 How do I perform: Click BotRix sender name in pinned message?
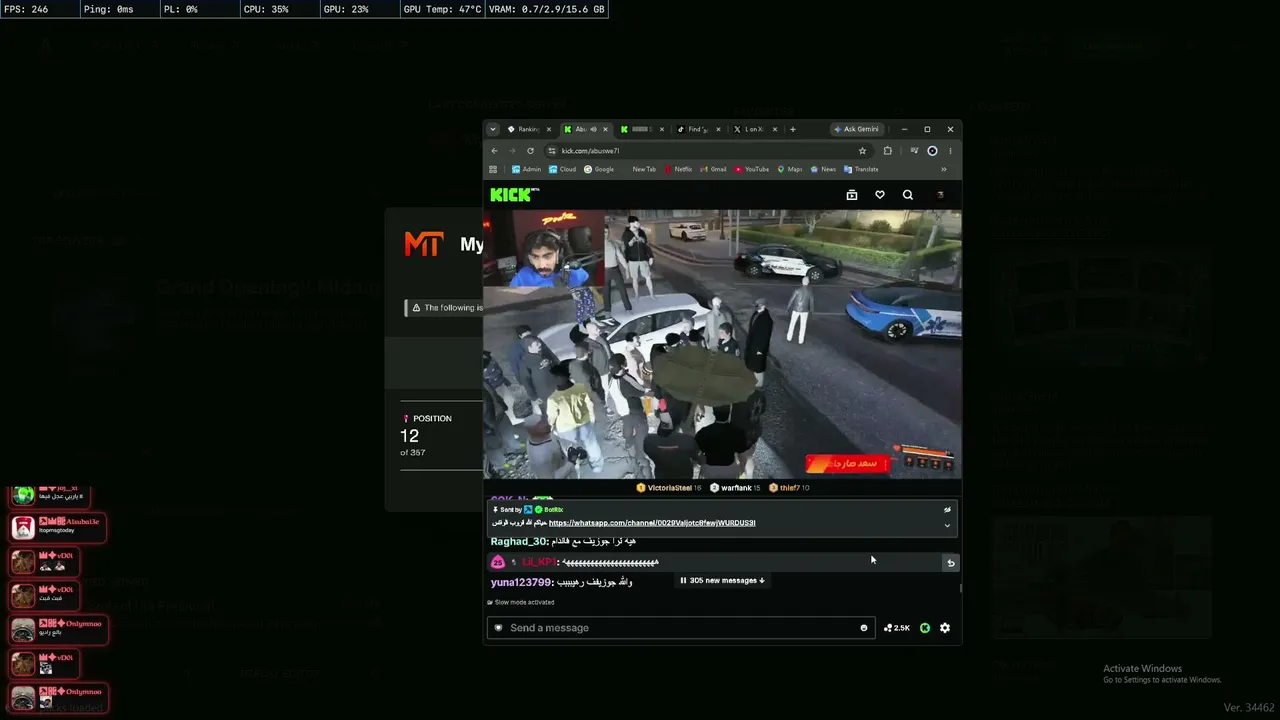tap(554, 510)
